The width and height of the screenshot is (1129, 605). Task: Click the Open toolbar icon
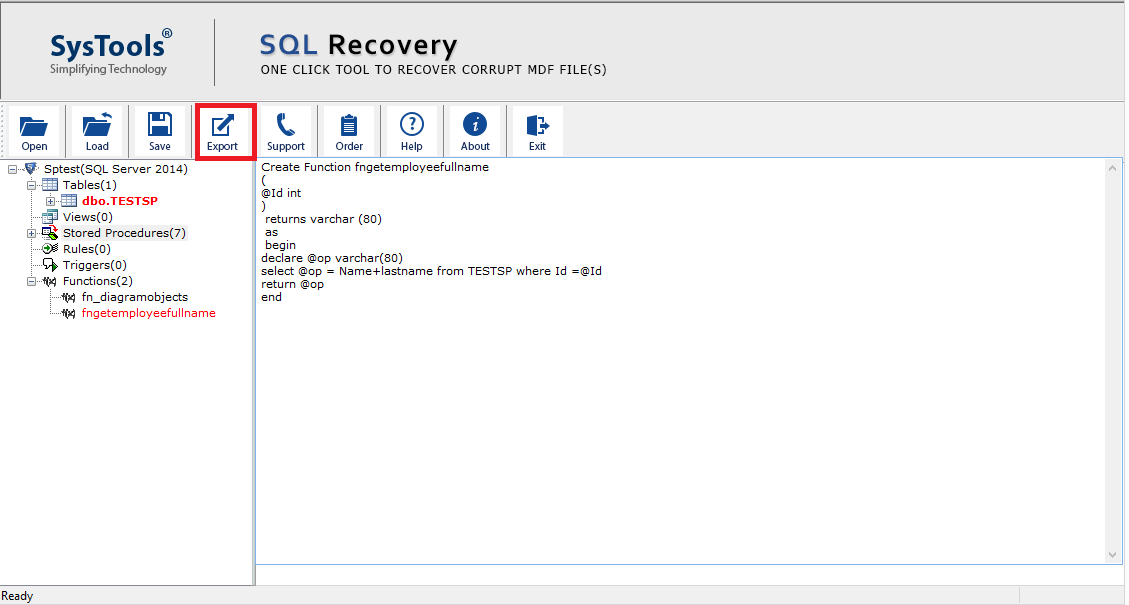point(34,131)
